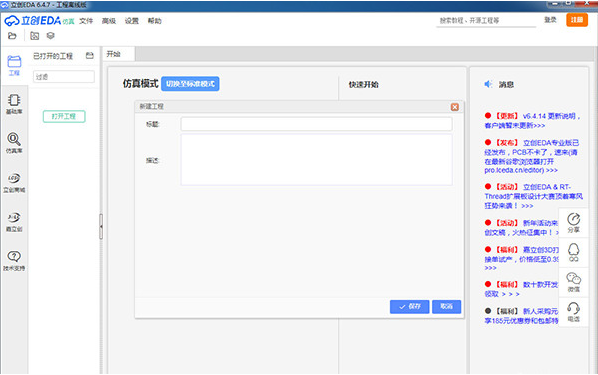This screenshot has height=375, width=598.
Task: Click the 微信 WeChat icon
Action: pos(574,282)
